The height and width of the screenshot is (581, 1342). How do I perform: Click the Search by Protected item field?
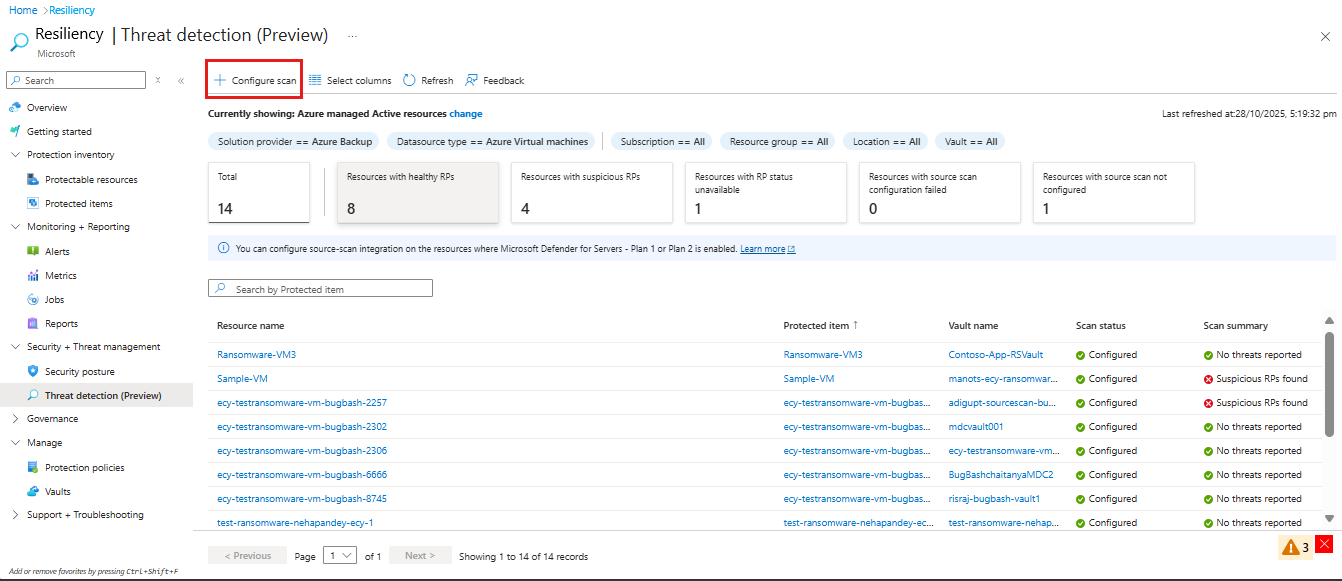pyautogui.click(x=320, y=288)
